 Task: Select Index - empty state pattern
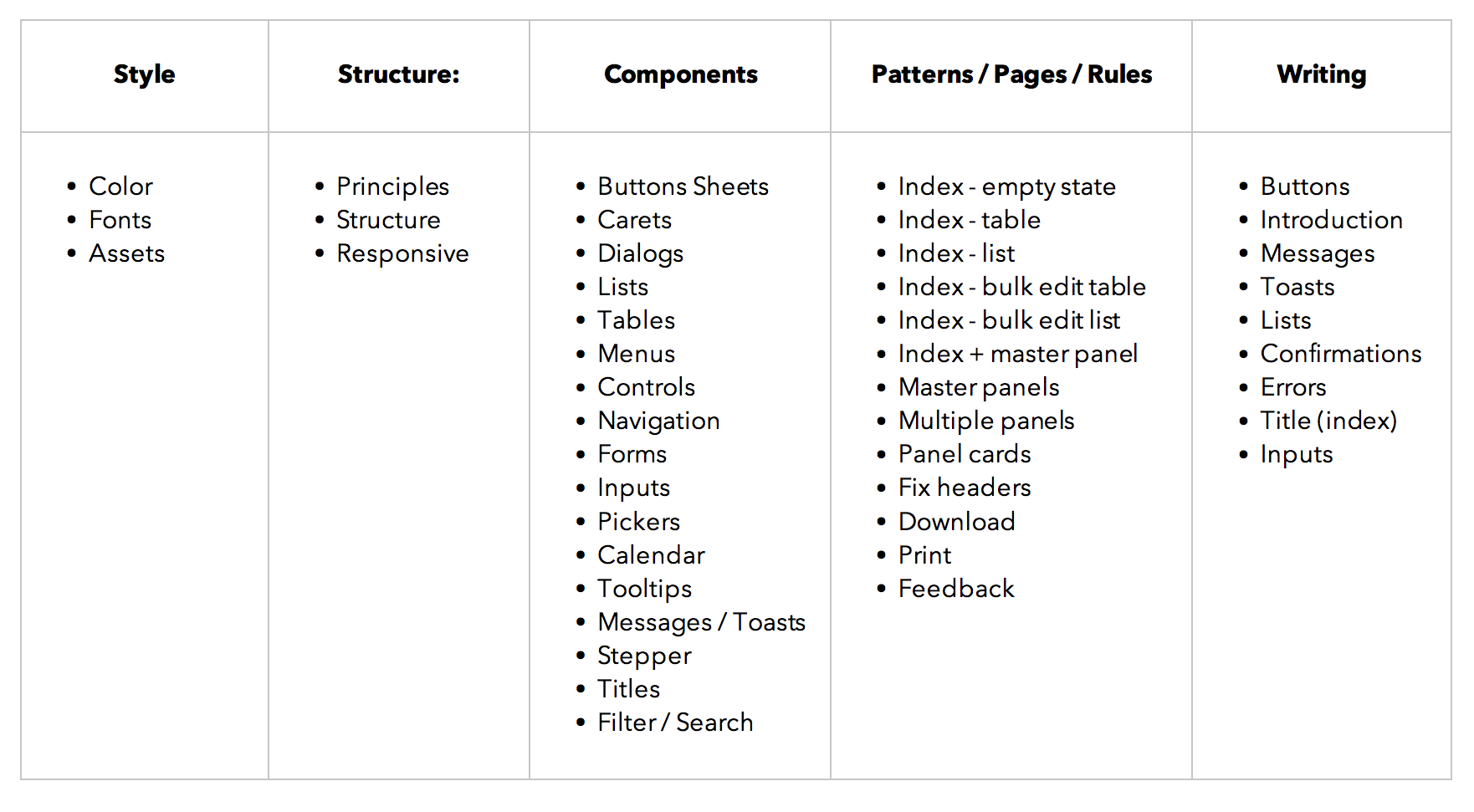(x=1006, y=186)
